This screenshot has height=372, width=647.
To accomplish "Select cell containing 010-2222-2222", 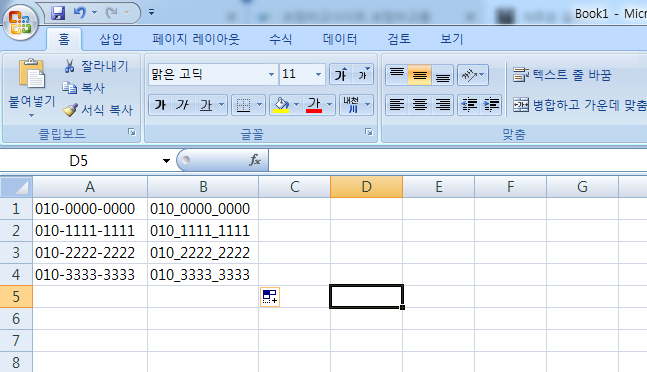I will click(90, 252).
